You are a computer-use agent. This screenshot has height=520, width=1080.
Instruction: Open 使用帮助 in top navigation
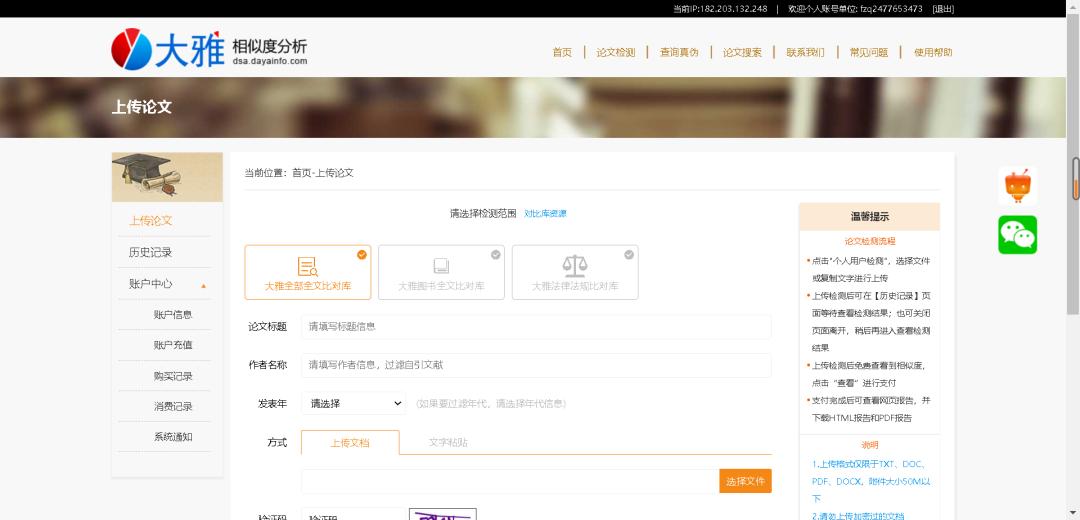(x=933, y=52)
